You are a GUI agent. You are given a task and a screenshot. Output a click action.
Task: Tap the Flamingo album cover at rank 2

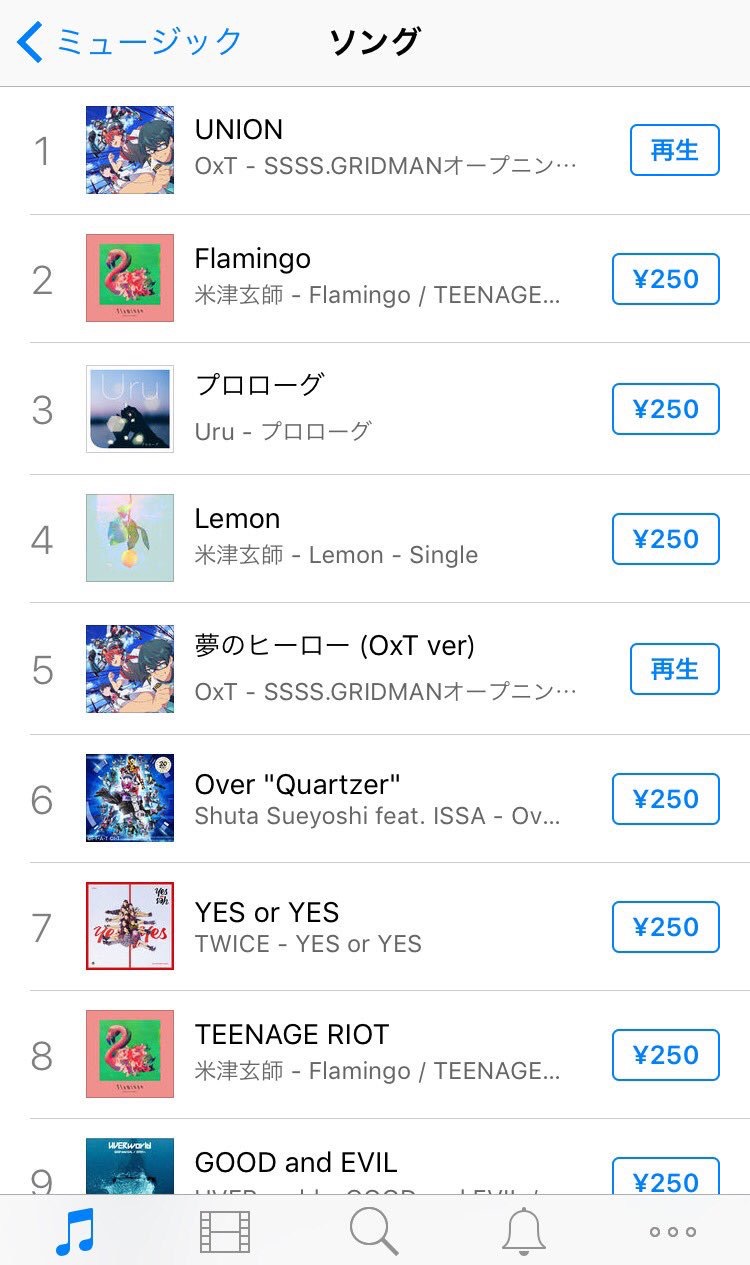[x=130, y=278]
